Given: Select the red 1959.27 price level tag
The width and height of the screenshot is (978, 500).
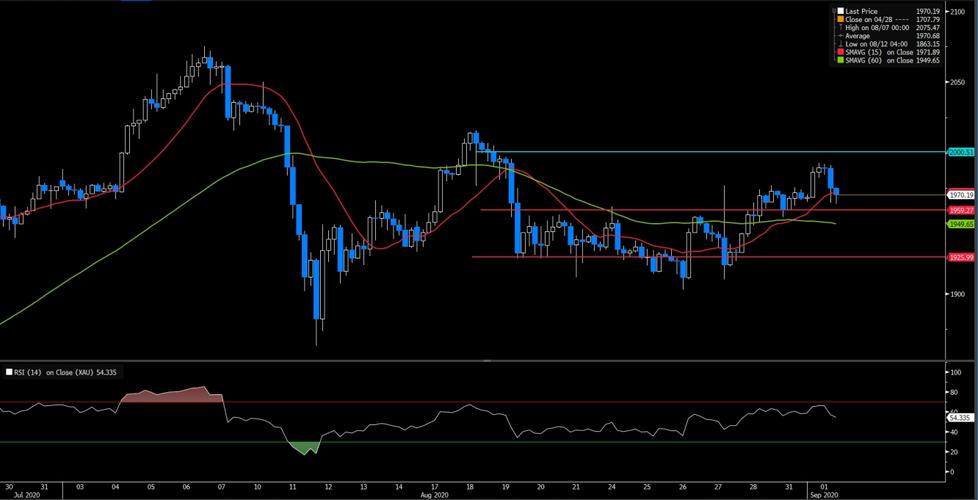Looking at the screenshot, I should point(960,211).
